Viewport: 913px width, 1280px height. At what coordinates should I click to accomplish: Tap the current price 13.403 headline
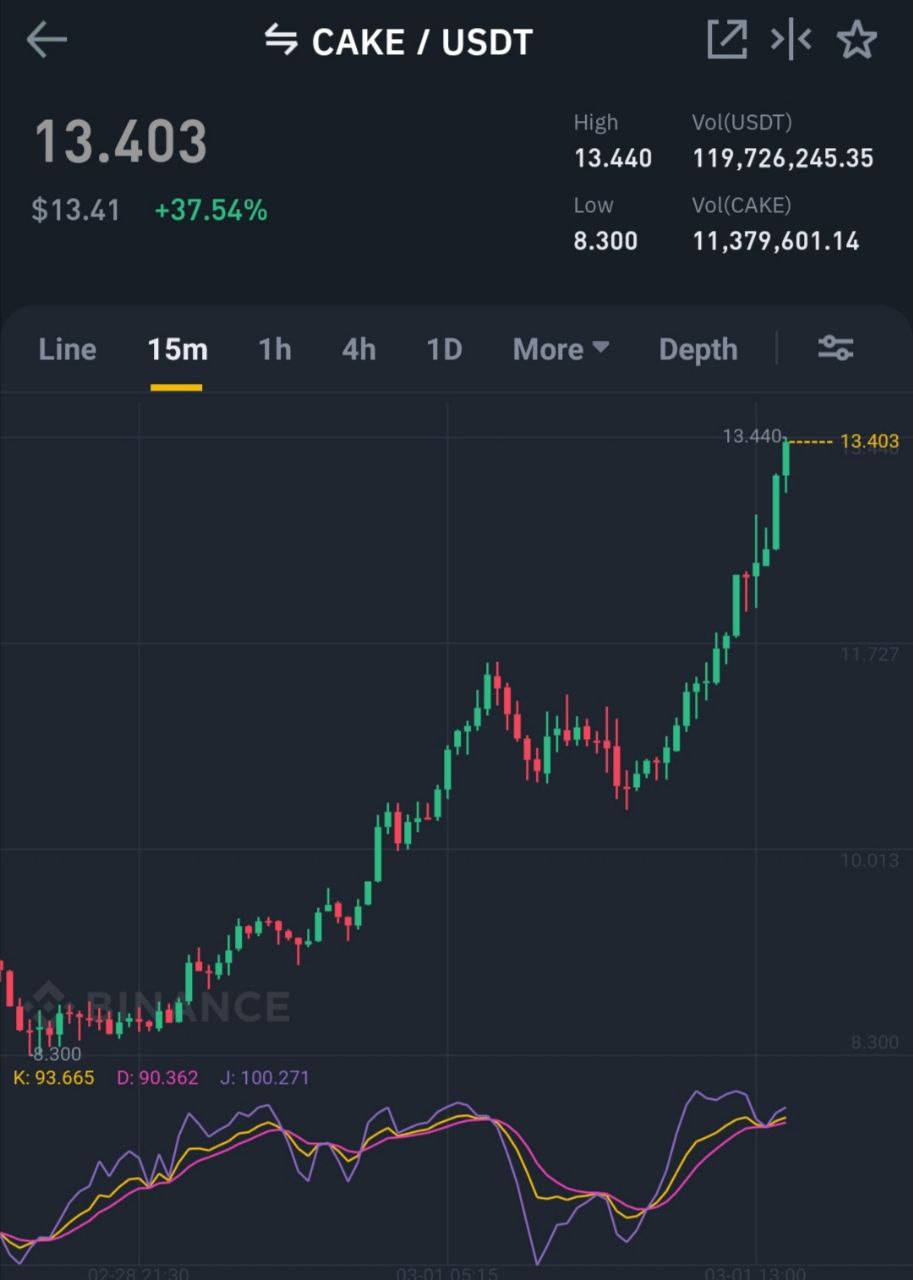click(x=121, y=142)
